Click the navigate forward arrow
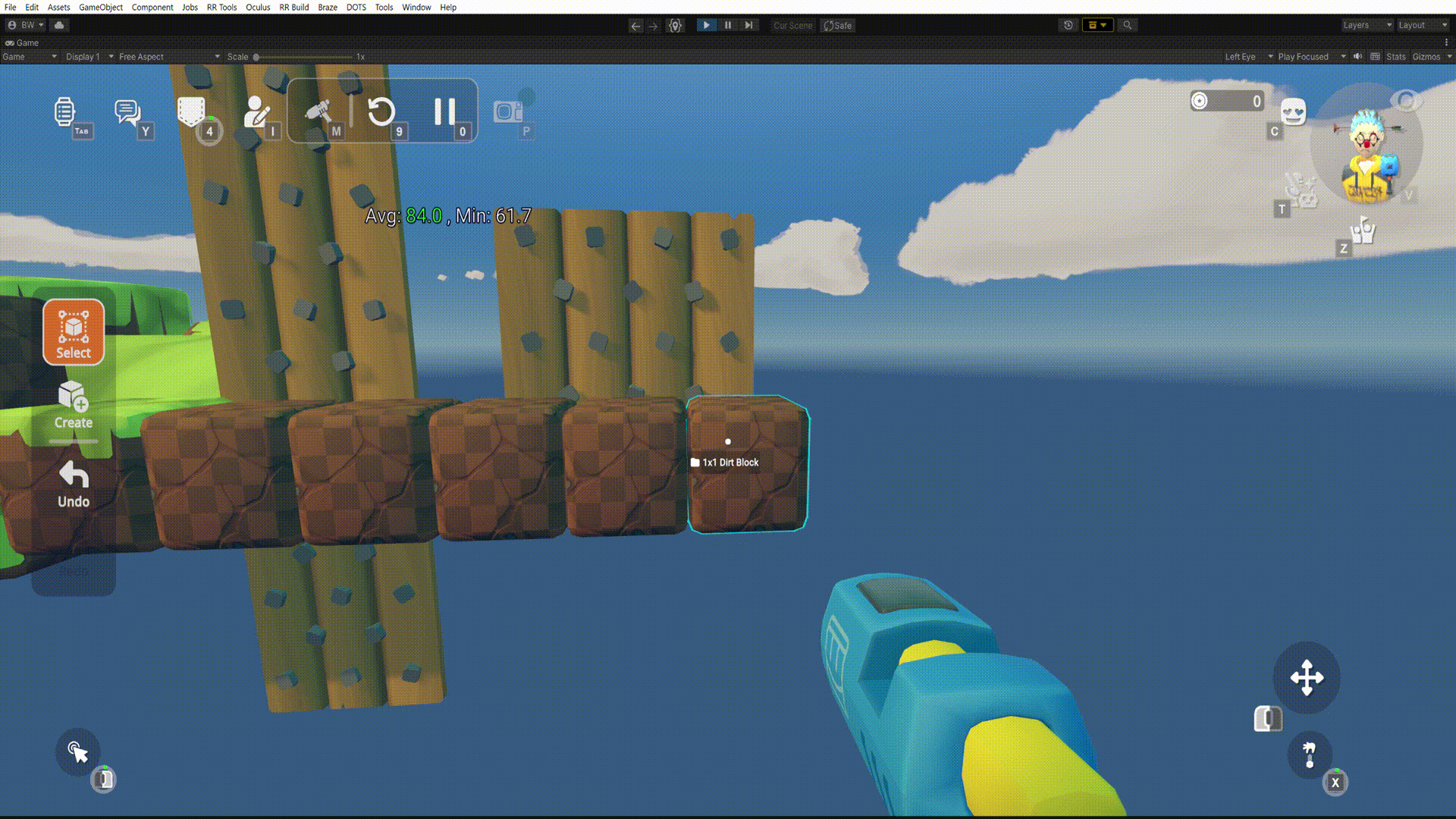The image size is (1456, 819). (x=653, y=26)
